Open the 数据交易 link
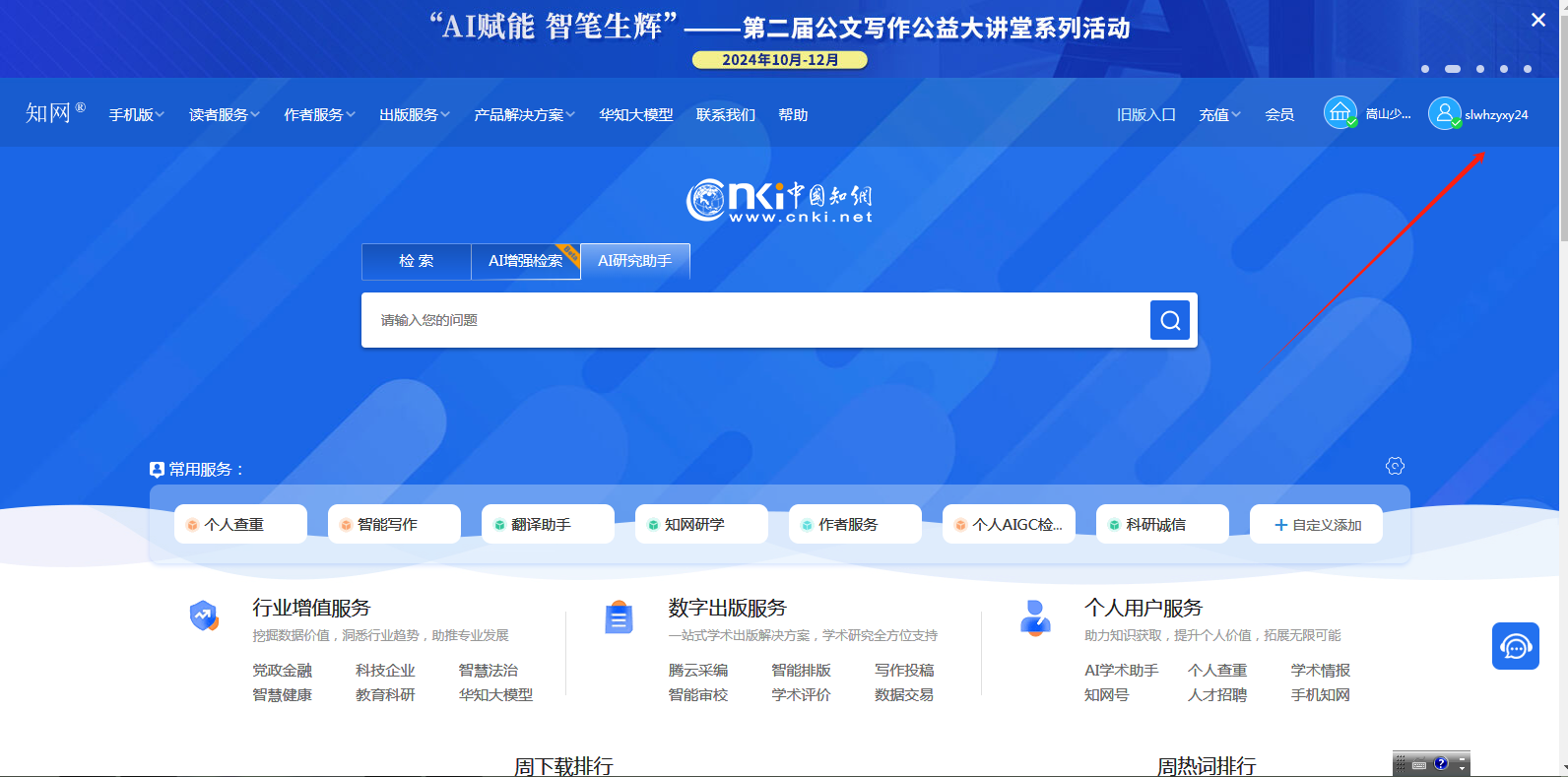This screenshot has width=1568, height=777. point(904,695)
